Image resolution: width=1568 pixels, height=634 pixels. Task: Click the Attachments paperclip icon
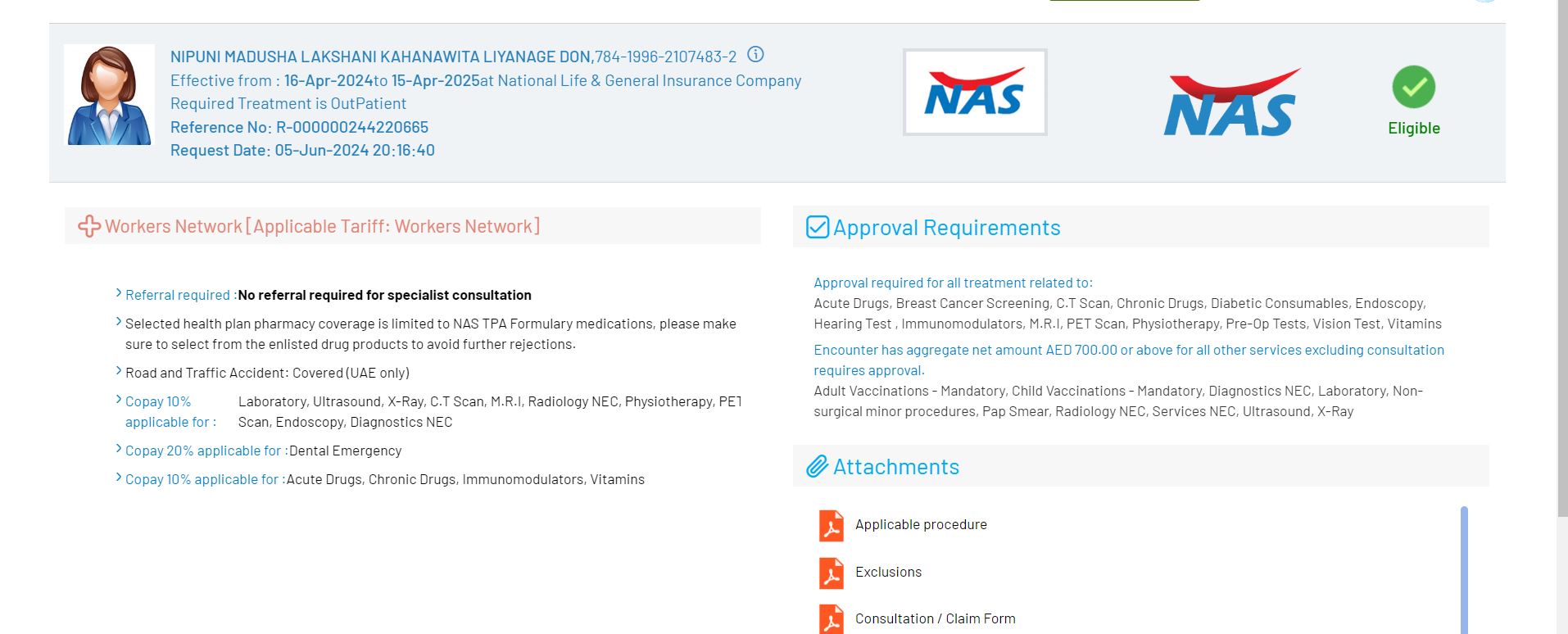click(817, 467)
